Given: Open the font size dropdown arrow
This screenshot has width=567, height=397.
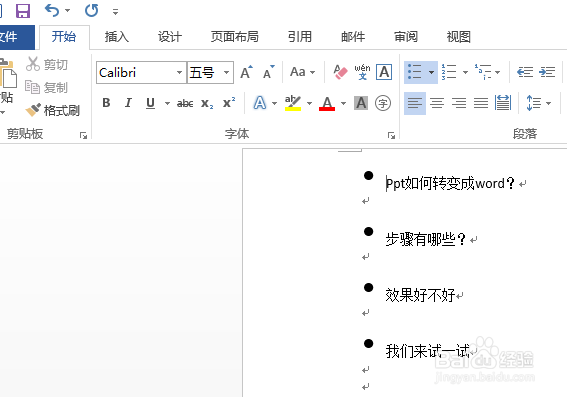Looking at the screenshot, I should (x=227, y=73).
